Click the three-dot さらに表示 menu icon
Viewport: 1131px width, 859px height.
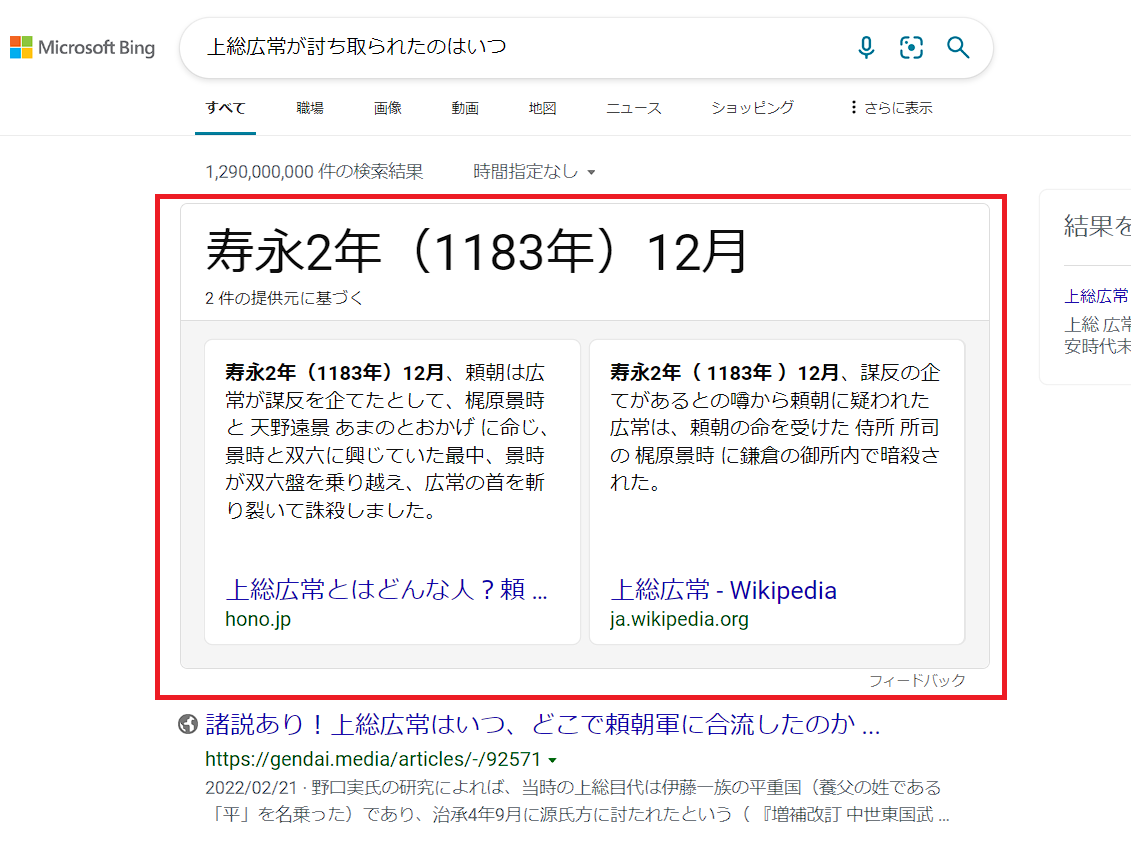pyautogui.click(x=853, y=107)
